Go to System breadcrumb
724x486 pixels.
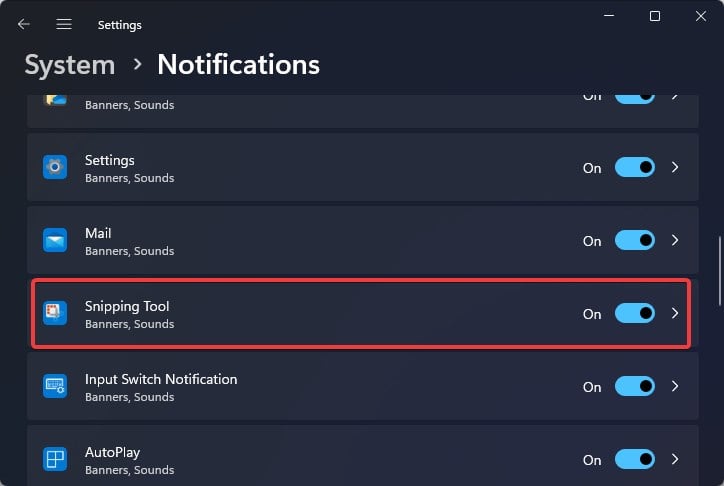pyautogui.click(x=69, y=65)
